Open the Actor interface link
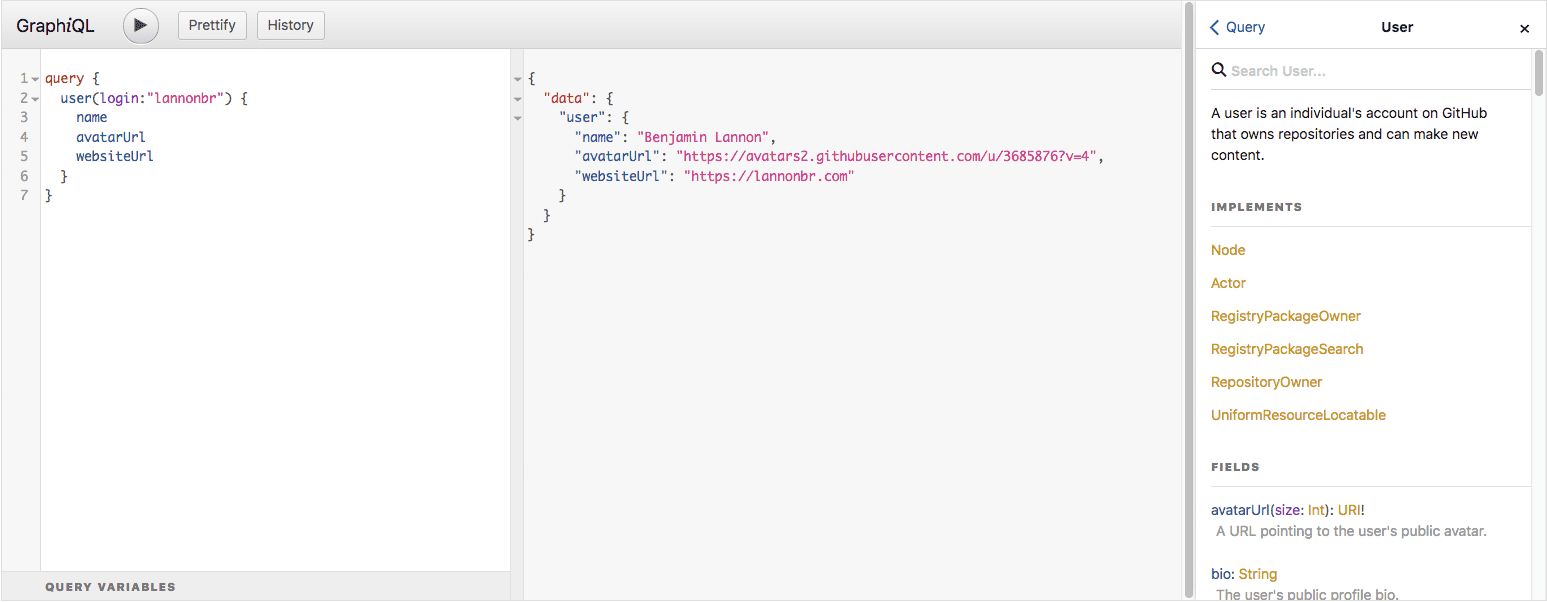 coord(1228,283)
